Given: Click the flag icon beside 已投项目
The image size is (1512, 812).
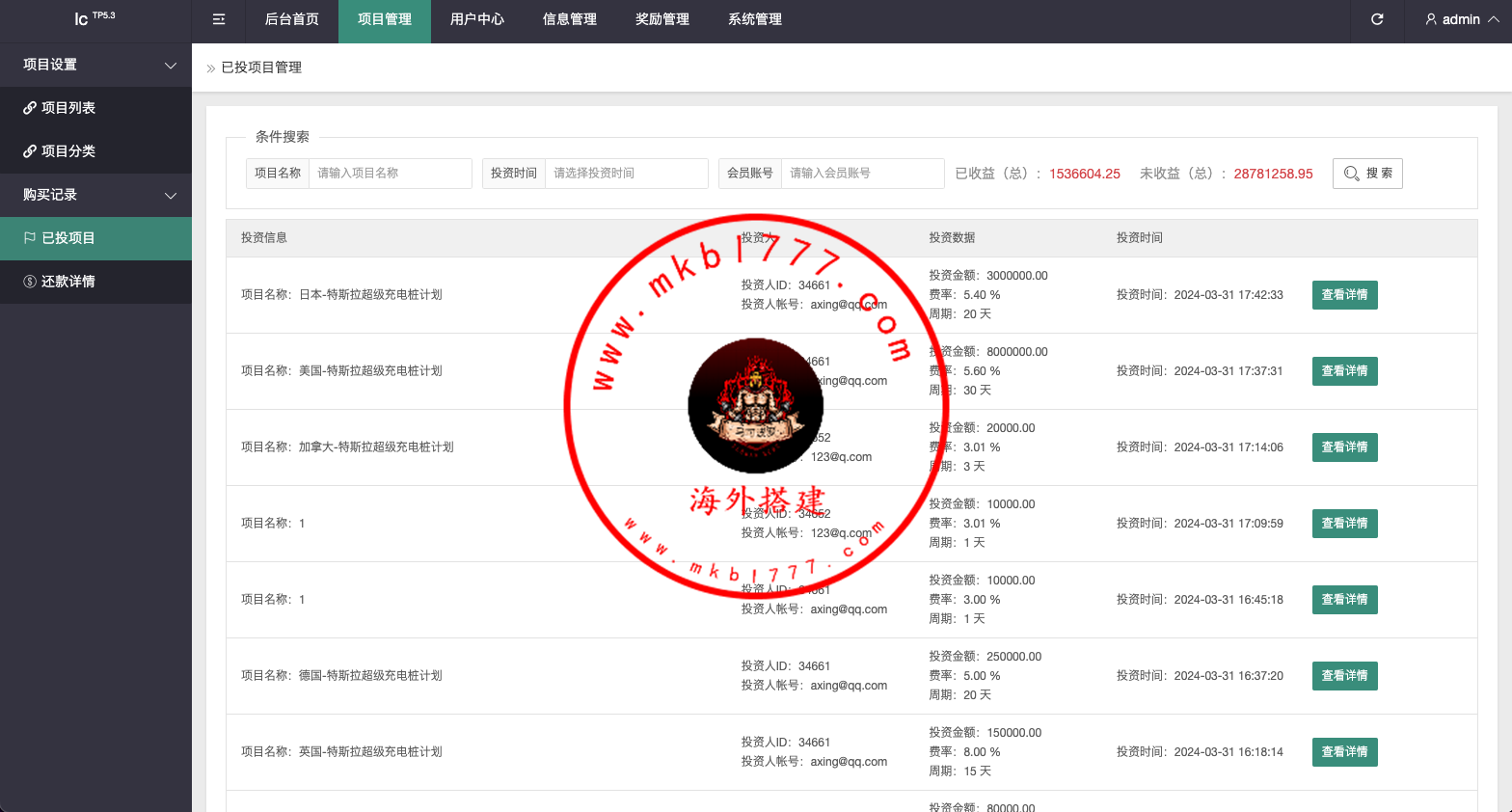Looking at the screenshot, I should [30, 238].
